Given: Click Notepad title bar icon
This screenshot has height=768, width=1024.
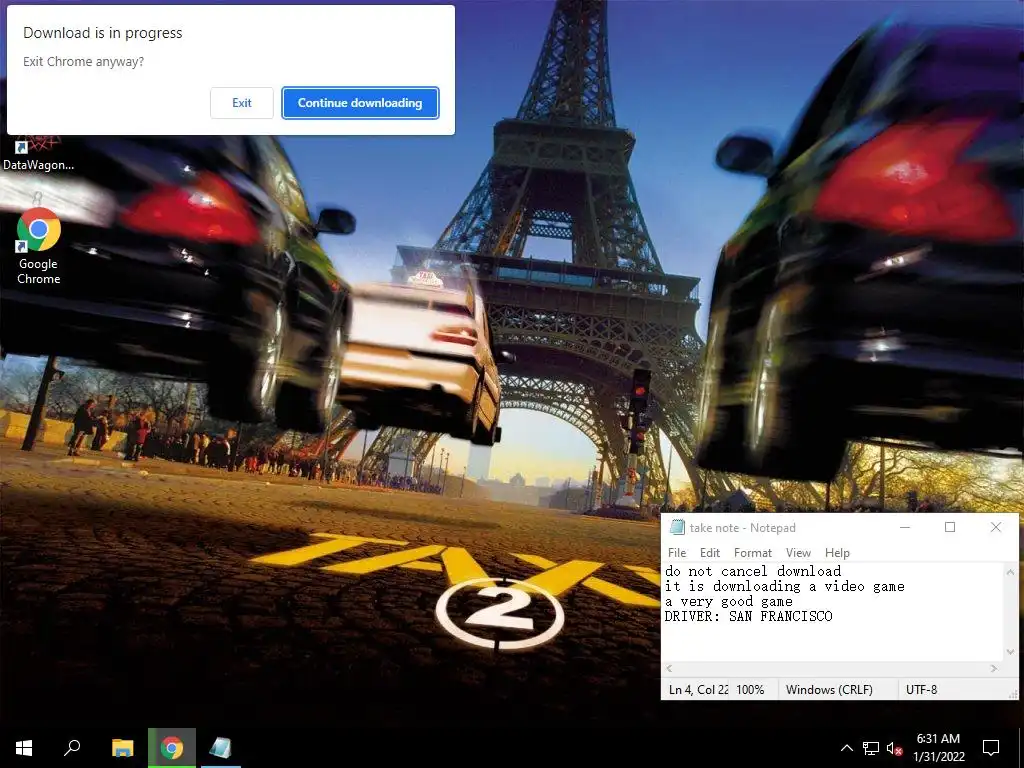Looking at the screenshot, I should tap(677, 527).
